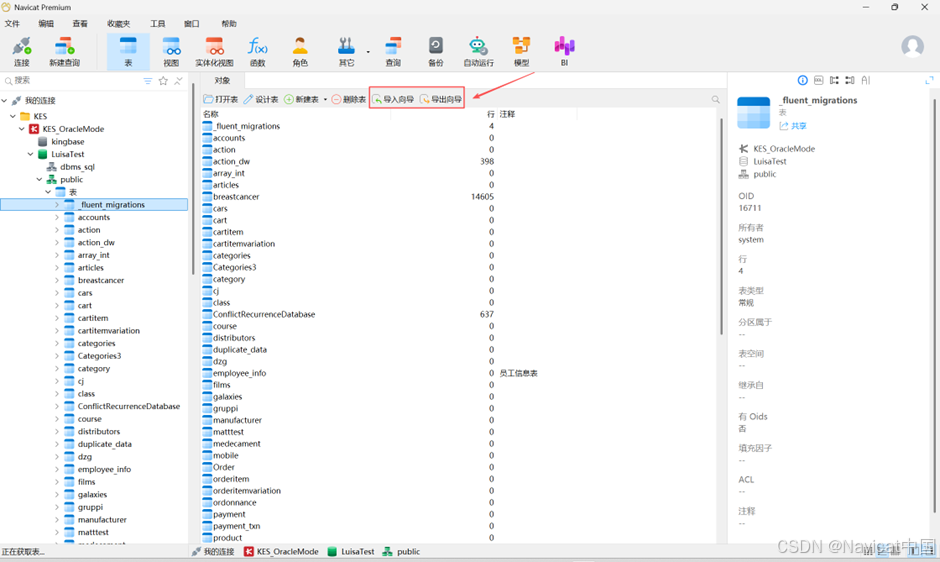Open the Window (窗口) menu
Image resolution: width=940 pixels, height=562 pixels.
pos(191,24)
